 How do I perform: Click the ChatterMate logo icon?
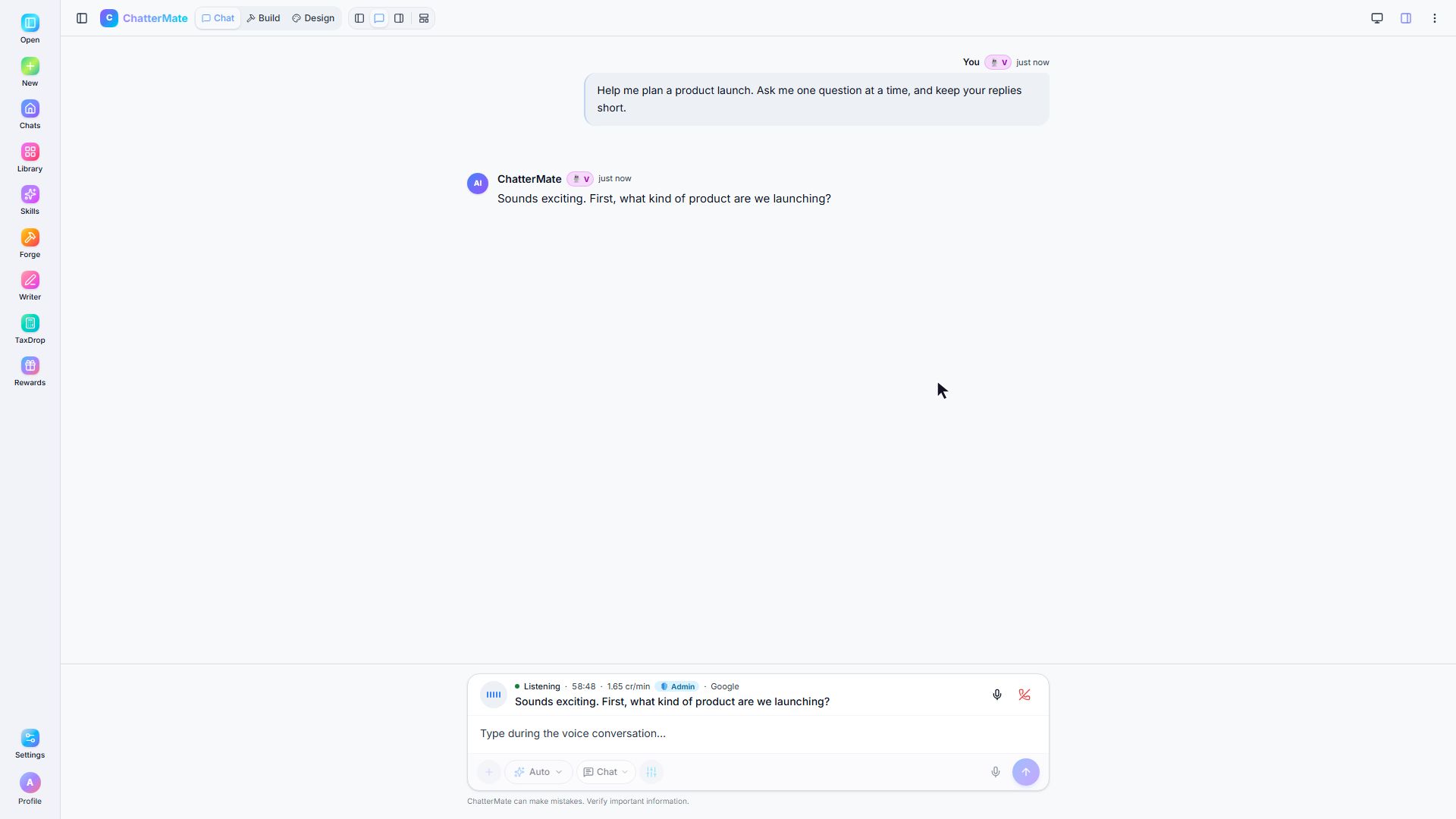[109, 18]
